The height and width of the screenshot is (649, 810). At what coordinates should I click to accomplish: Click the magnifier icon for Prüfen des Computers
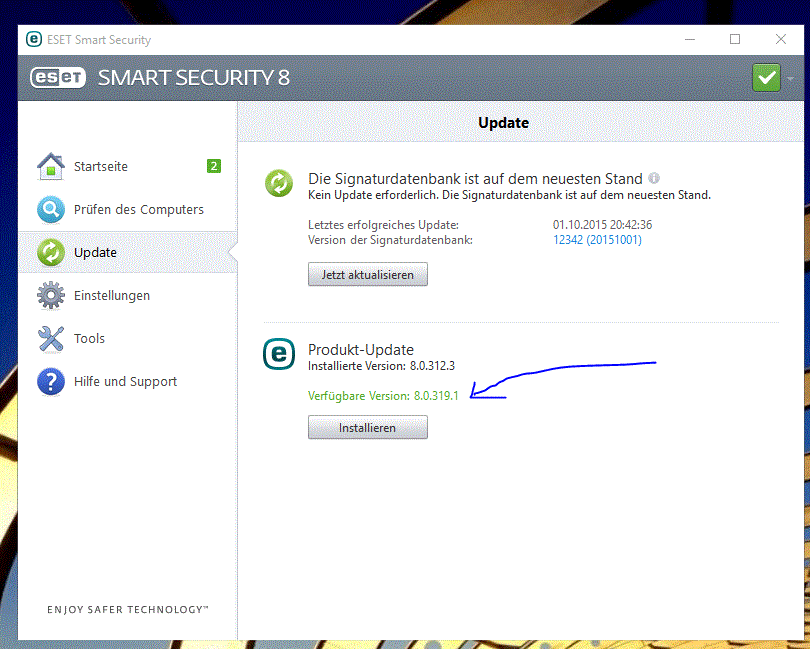[x=51, y=210]
